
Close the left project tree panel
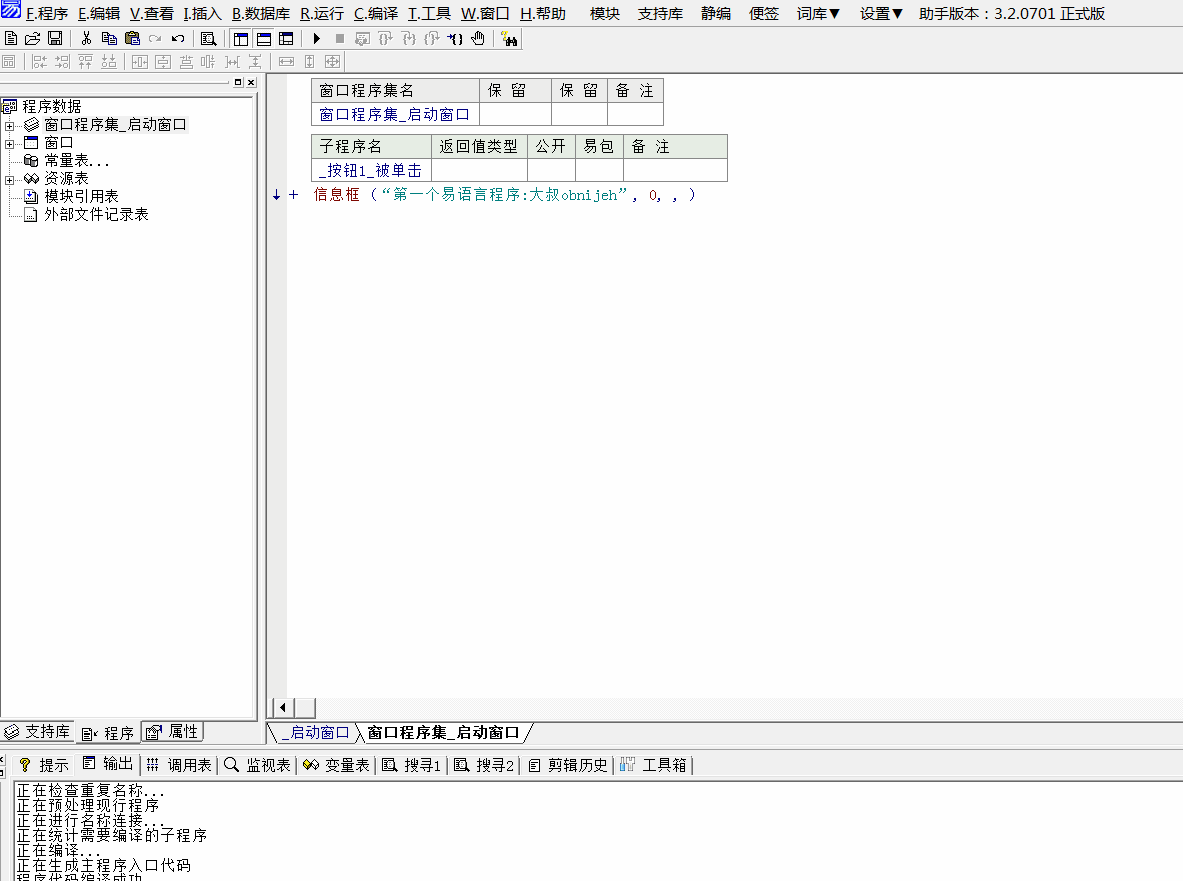[x=251, y=82]
